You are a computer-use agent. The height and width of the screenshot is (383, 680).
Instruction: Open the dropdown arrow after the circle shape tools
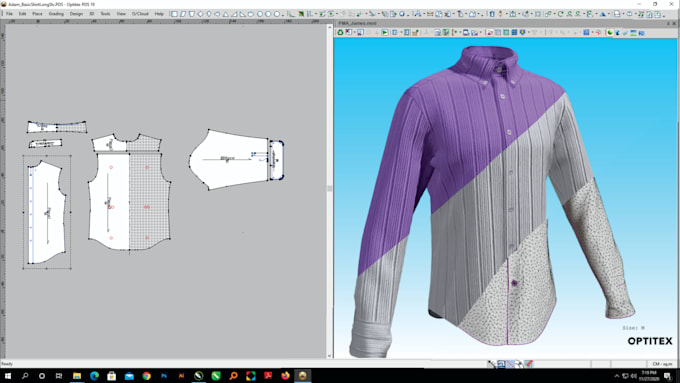pyautogui.click(x=283, y=14)
